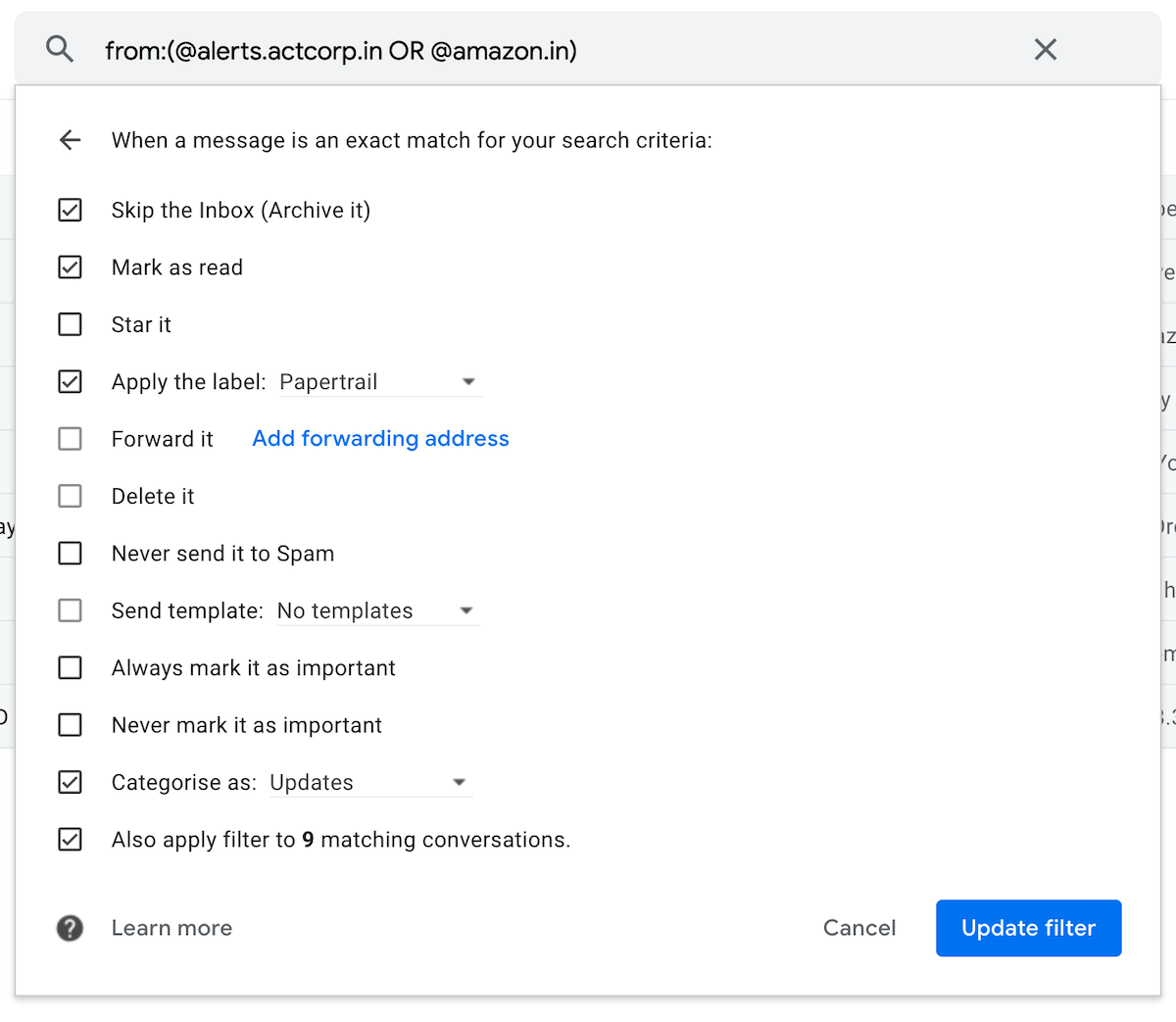1176x1022 pixels.
Task: Check Never send it to Spam
Action: coord(70,553)
